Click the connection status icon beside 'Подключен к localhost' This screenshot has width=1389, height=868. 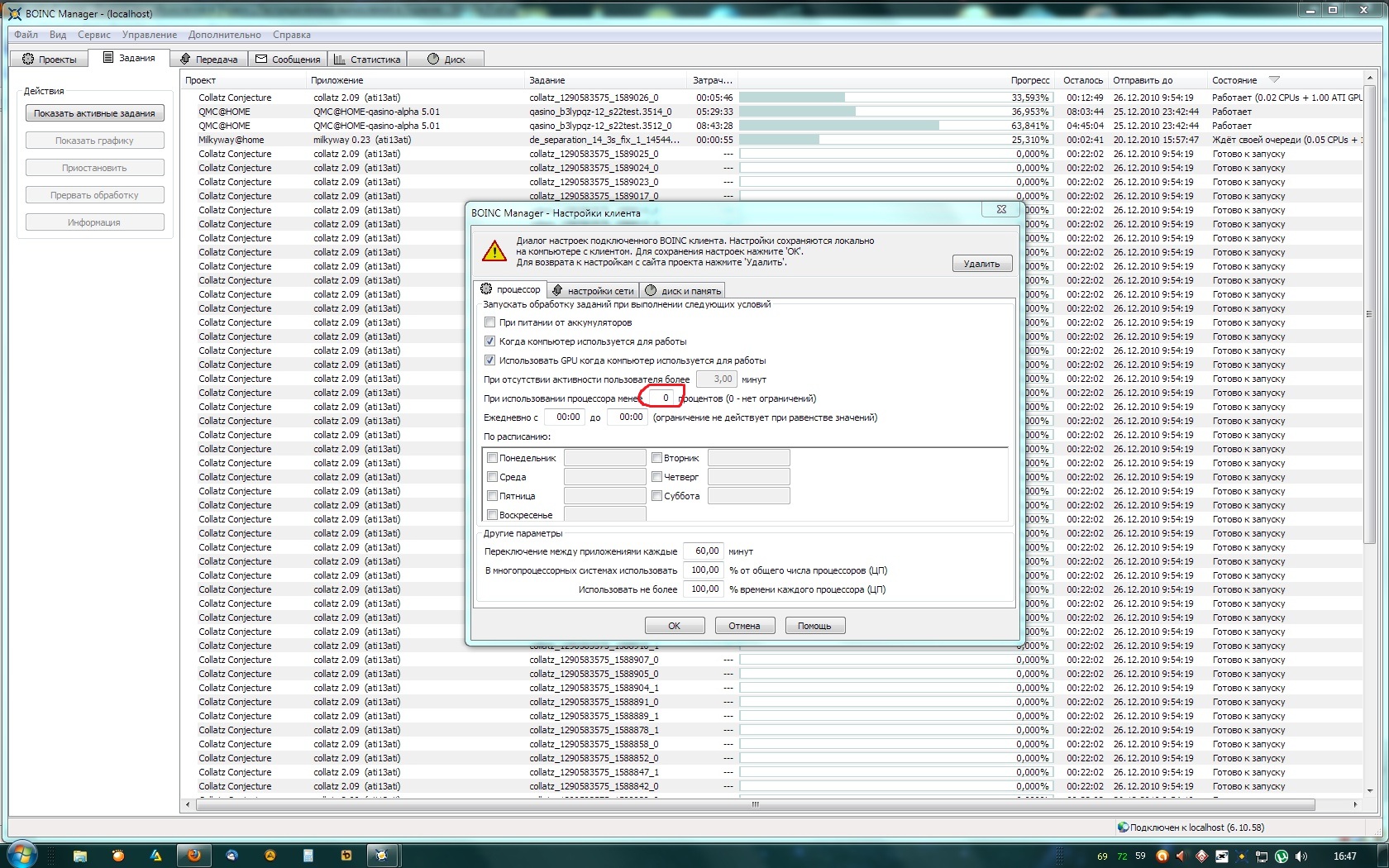1123,827
